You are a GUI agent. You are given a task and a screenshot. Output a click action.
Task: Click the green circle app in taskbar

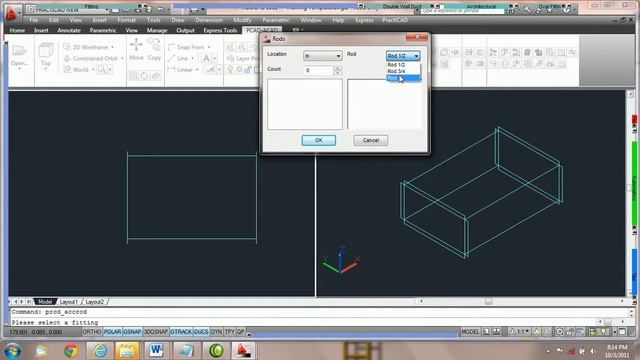(x=216, y=350)
